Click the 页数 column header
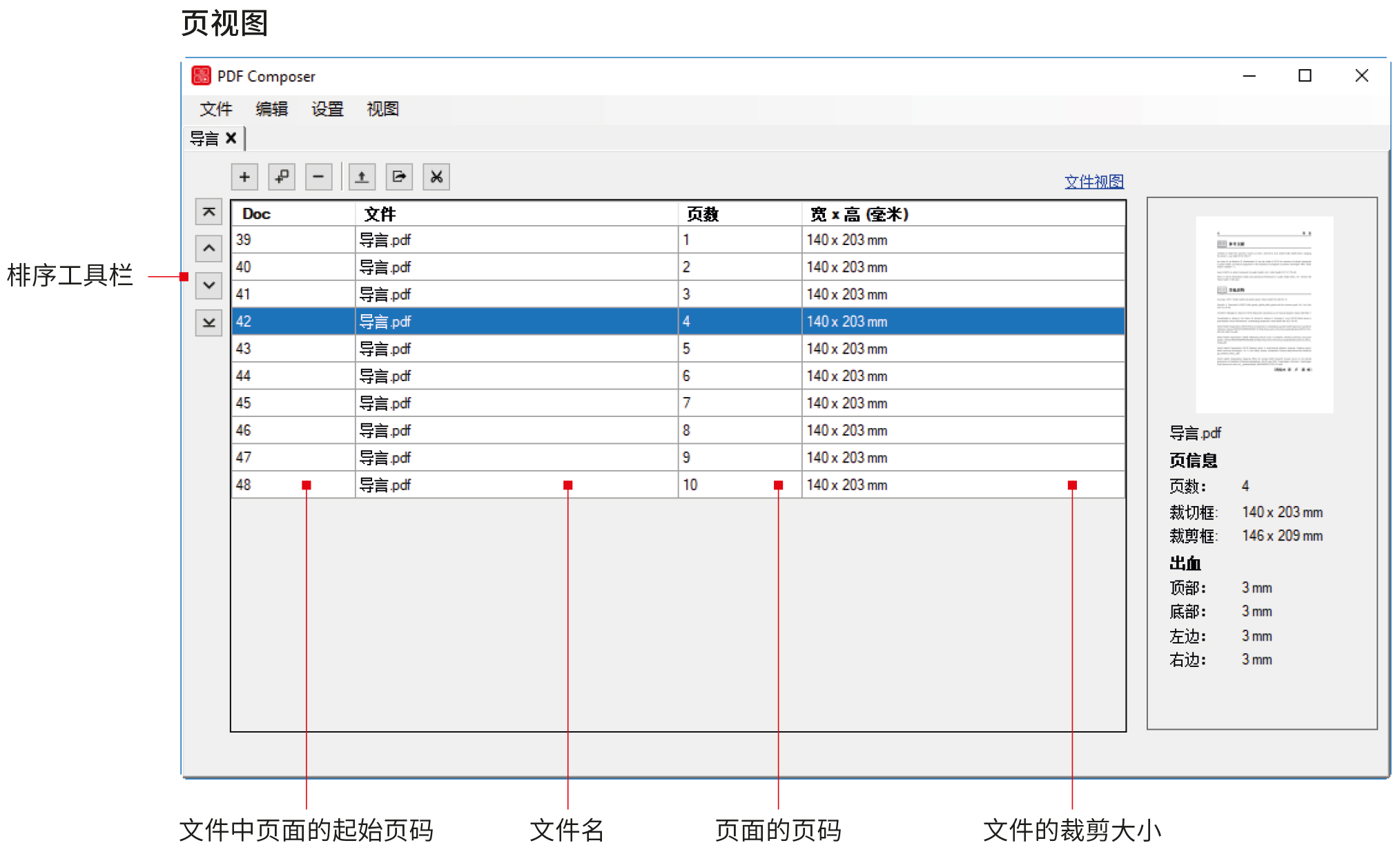This screenshot has height=852, width=1400. pyautogui.click(x=703, y=214)
